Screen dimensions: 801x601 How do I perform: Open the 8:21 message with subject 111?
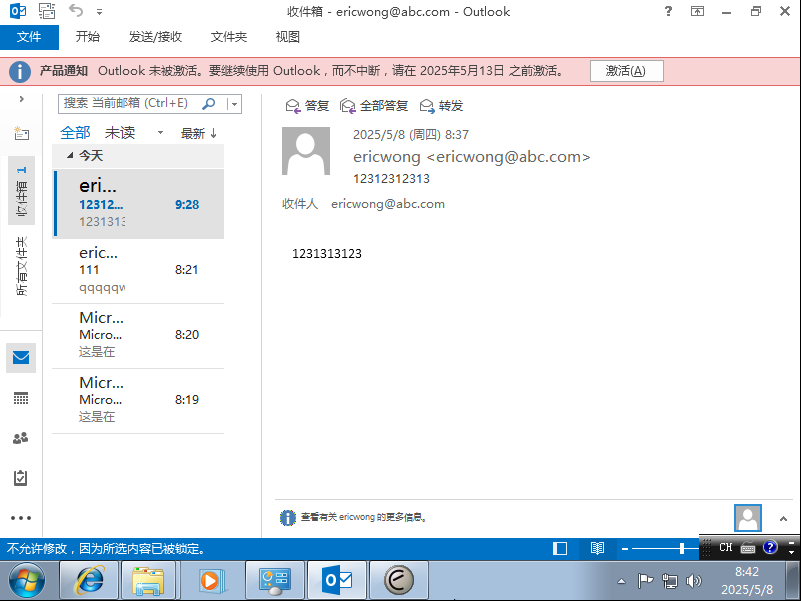click(x=138, y=271)
